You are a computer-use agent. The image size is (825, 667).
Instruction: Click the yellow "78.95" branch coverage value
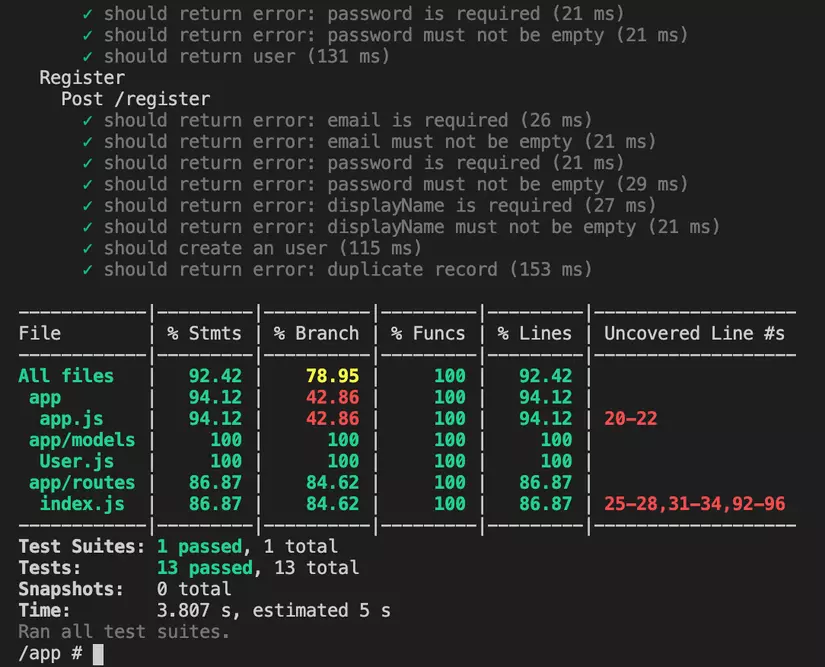(331, 376)
